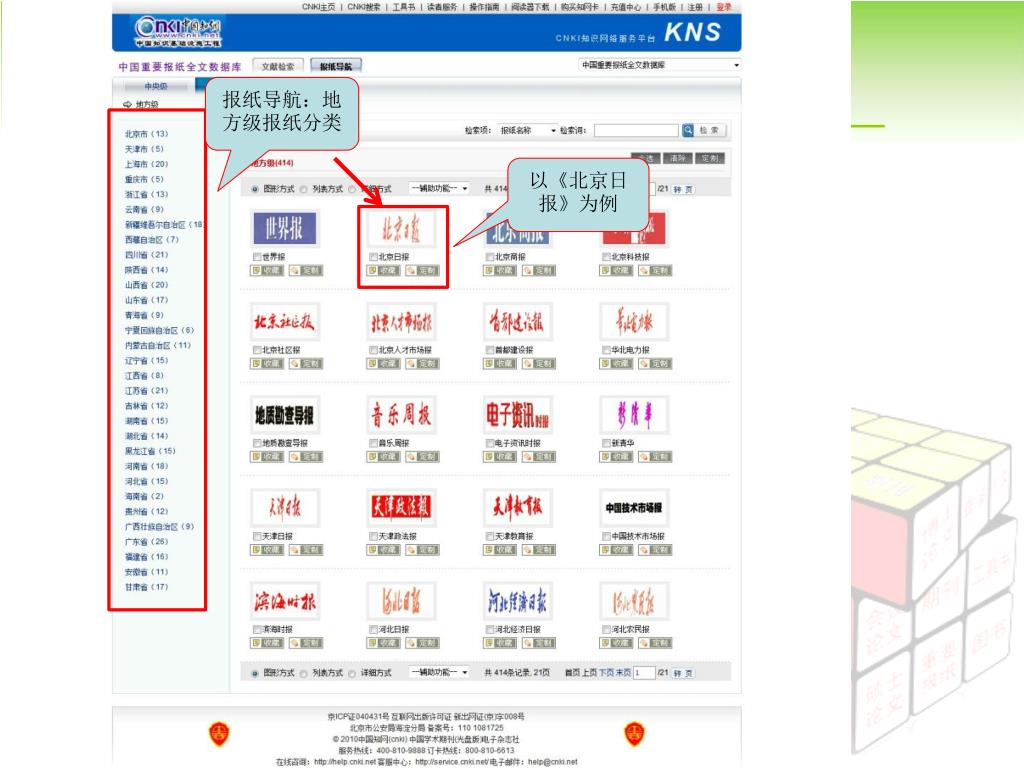This screenshot has height=768, width=1024.
Task: Click the 定制 button under 新清华
Action: (x=655, y=456)
